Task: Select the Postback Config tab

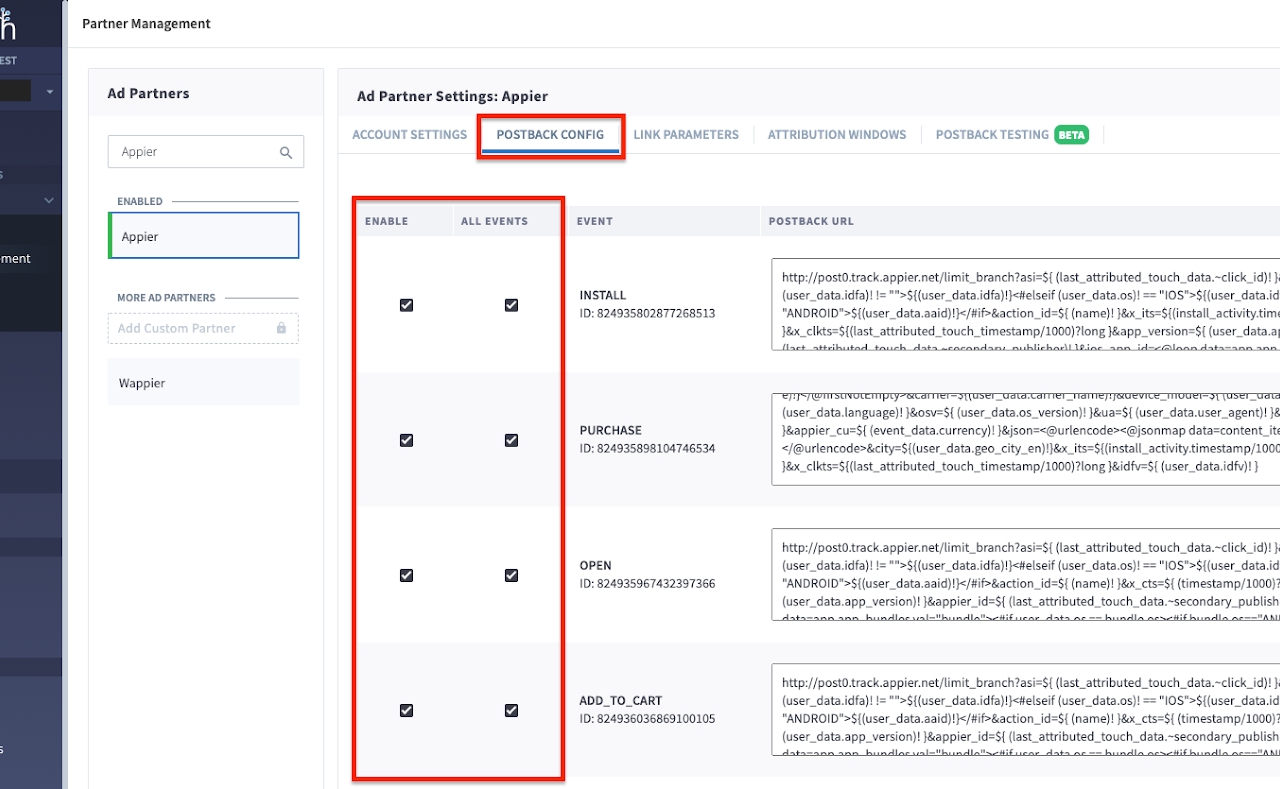Action: pos(550,135)
